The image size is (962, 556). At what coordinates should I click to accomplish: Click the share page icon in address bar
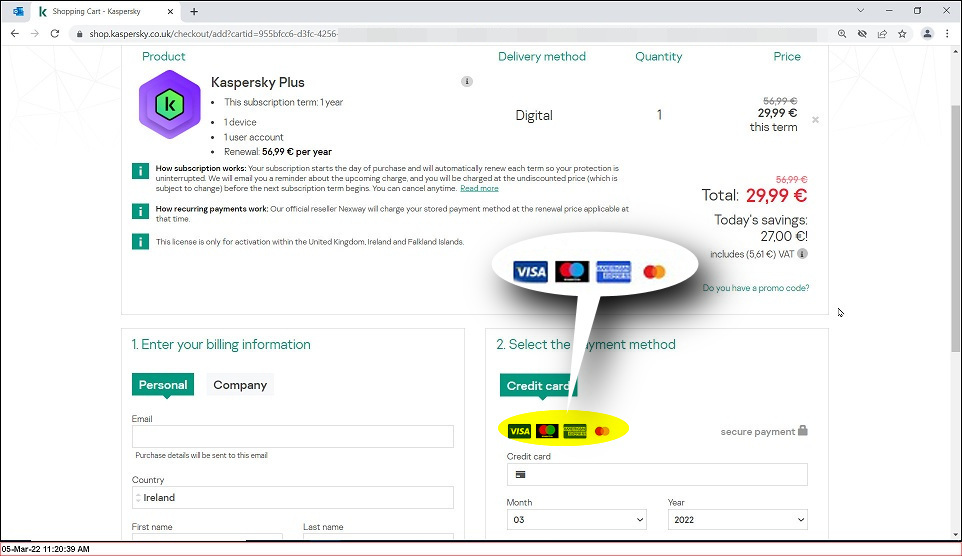[x=882, y=34]
